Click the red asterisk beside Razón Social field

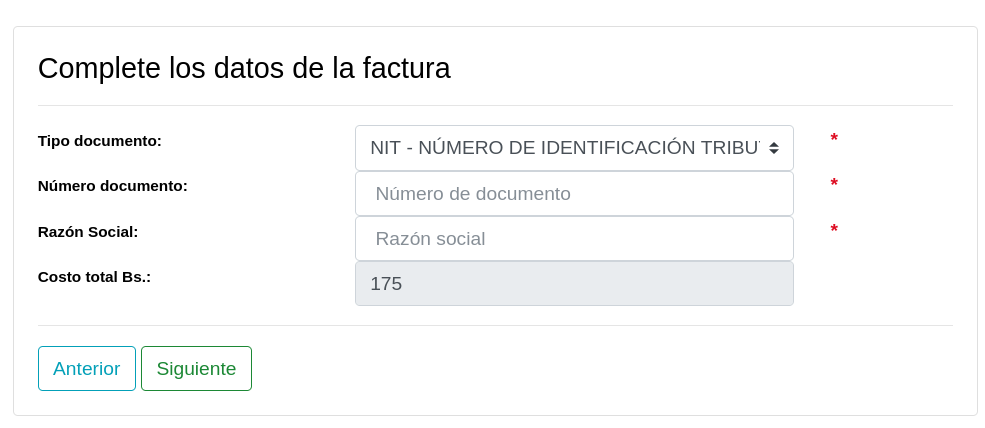coord(834,230)
